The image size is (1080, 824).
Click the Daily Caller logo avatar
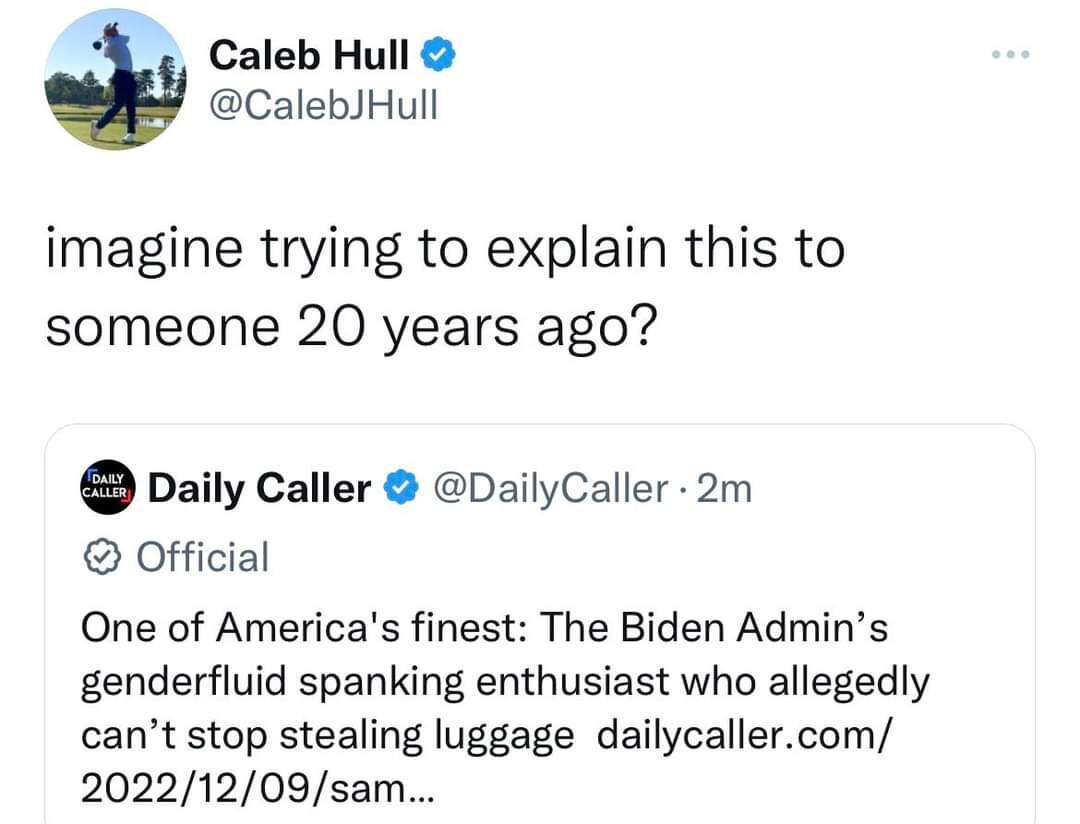pyautogui.click(x=106, y=487)
